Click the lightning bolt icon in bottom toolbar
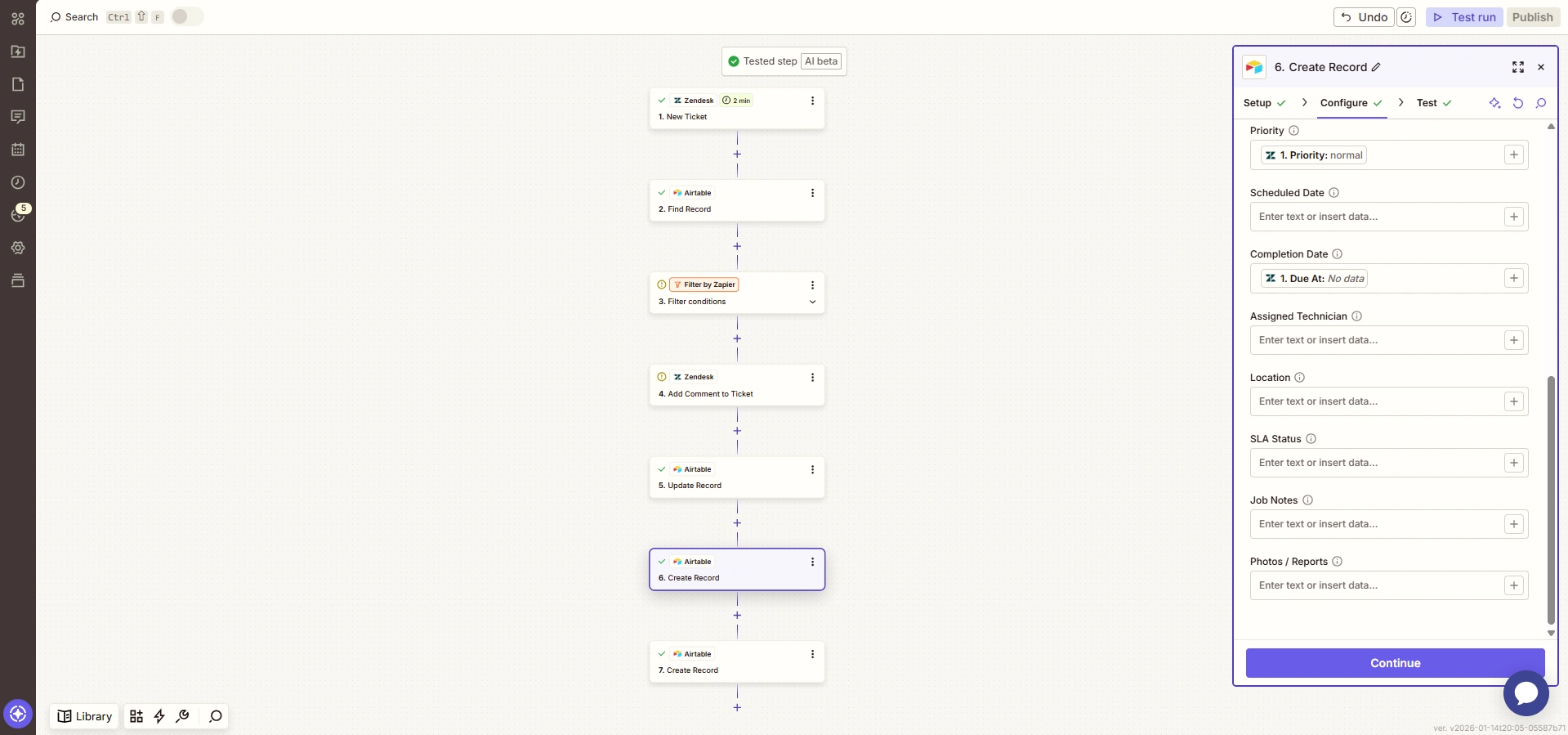This screenshot has height=735, width=1568. coord(159,716)
